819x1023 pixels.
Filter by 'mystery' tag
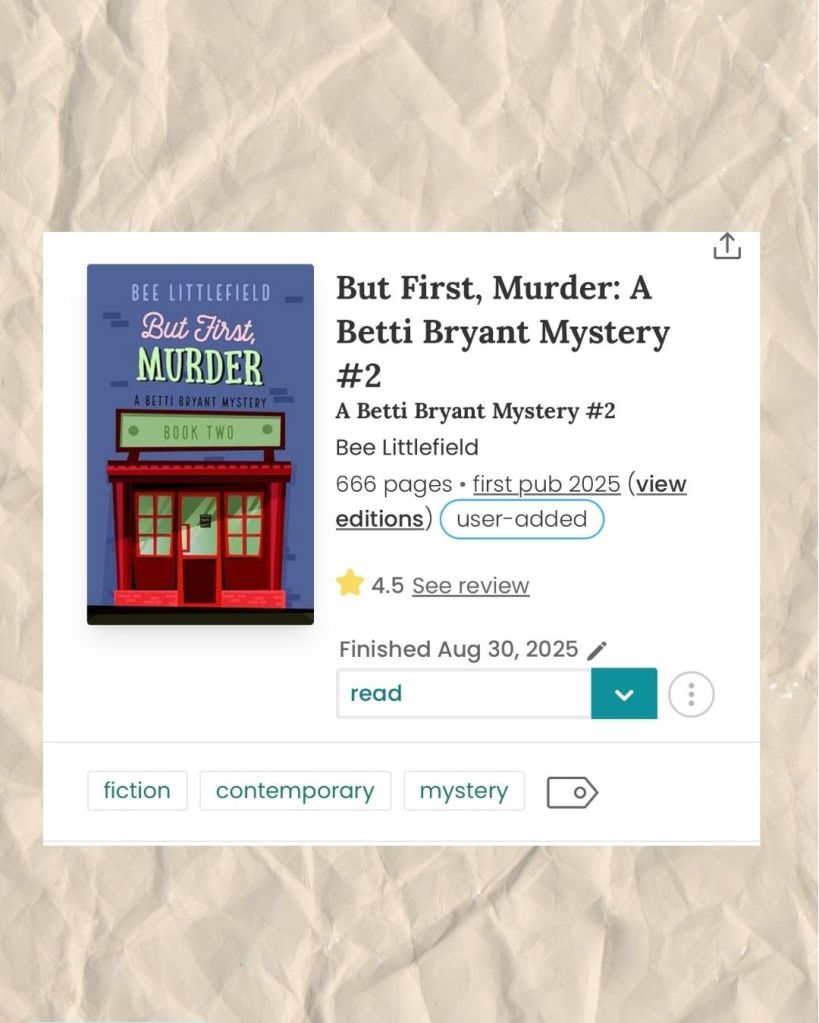click(x=464, y=791)
